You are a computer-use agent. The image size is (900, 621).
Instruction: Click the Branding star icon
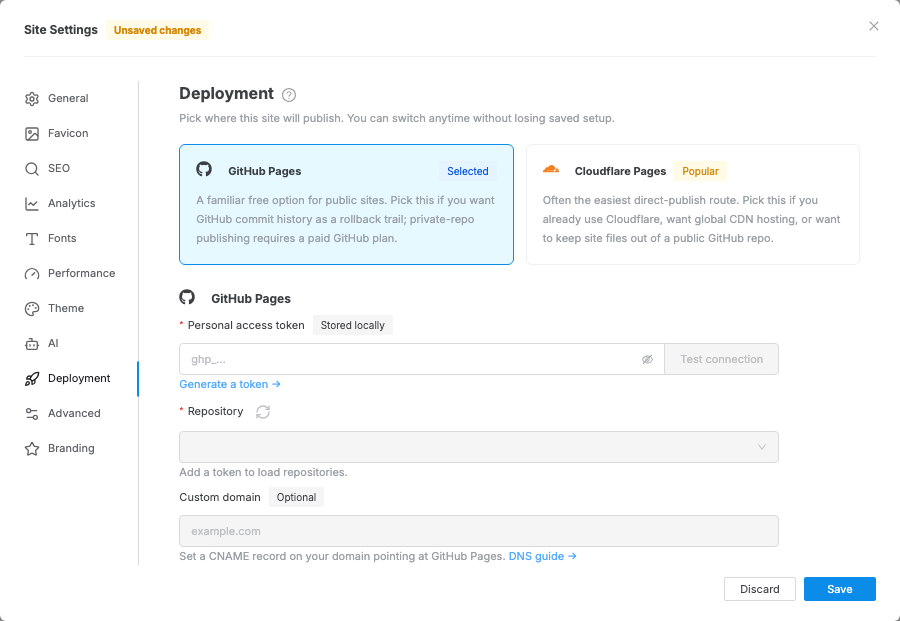[32, 449]
